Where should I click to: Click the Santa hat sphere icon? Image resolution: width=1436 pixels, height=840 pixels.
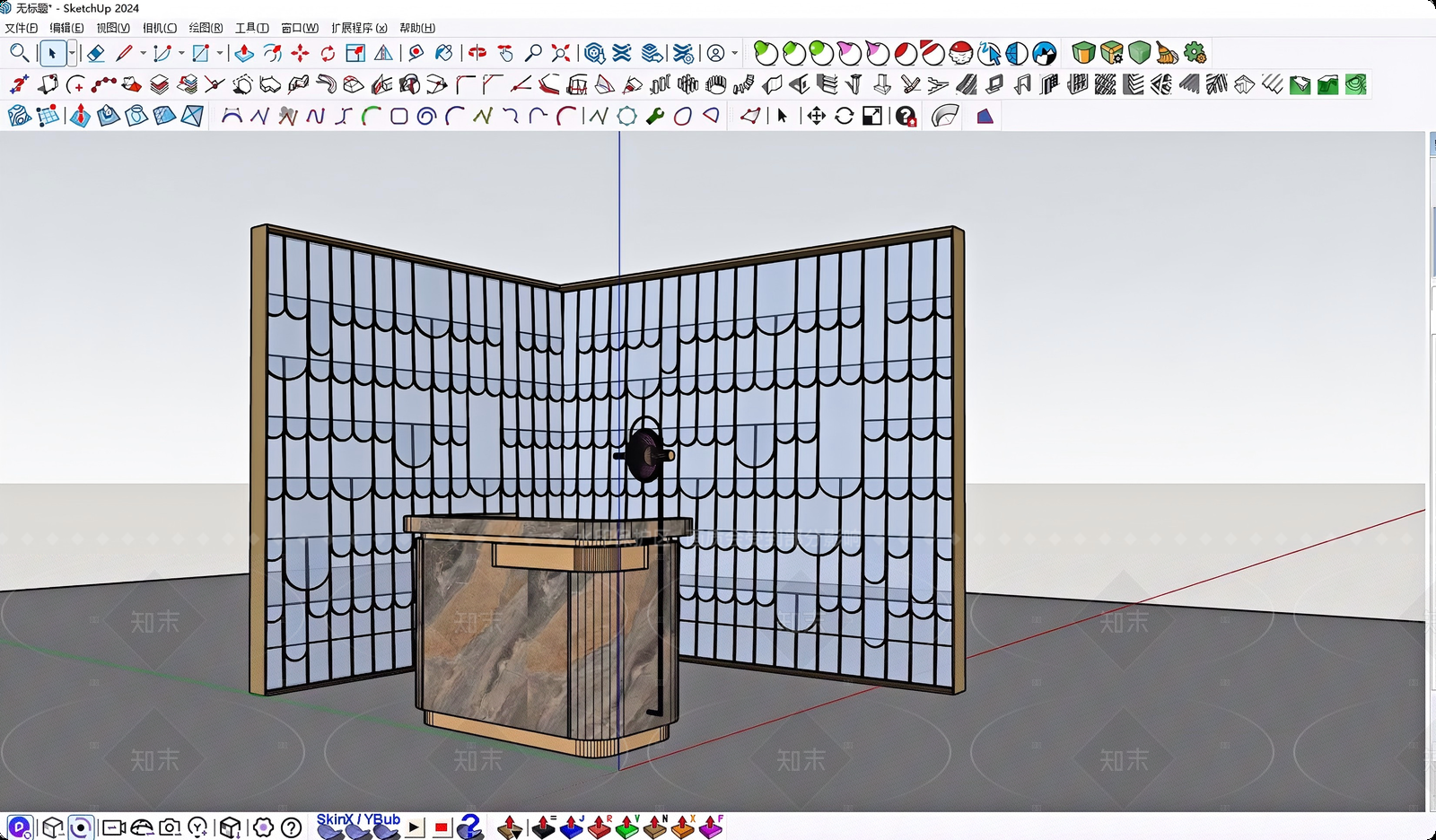[x=961, y=53]
